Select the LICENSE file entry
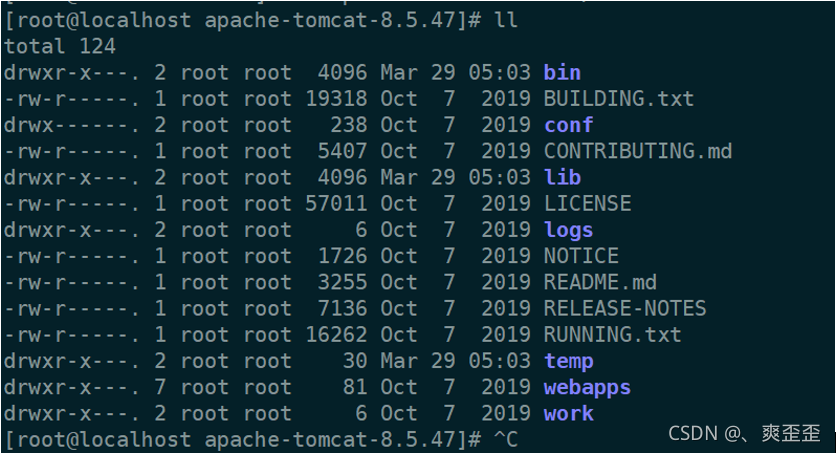The image size is (836, 453). pyautogui.click(x=587, y=203)
